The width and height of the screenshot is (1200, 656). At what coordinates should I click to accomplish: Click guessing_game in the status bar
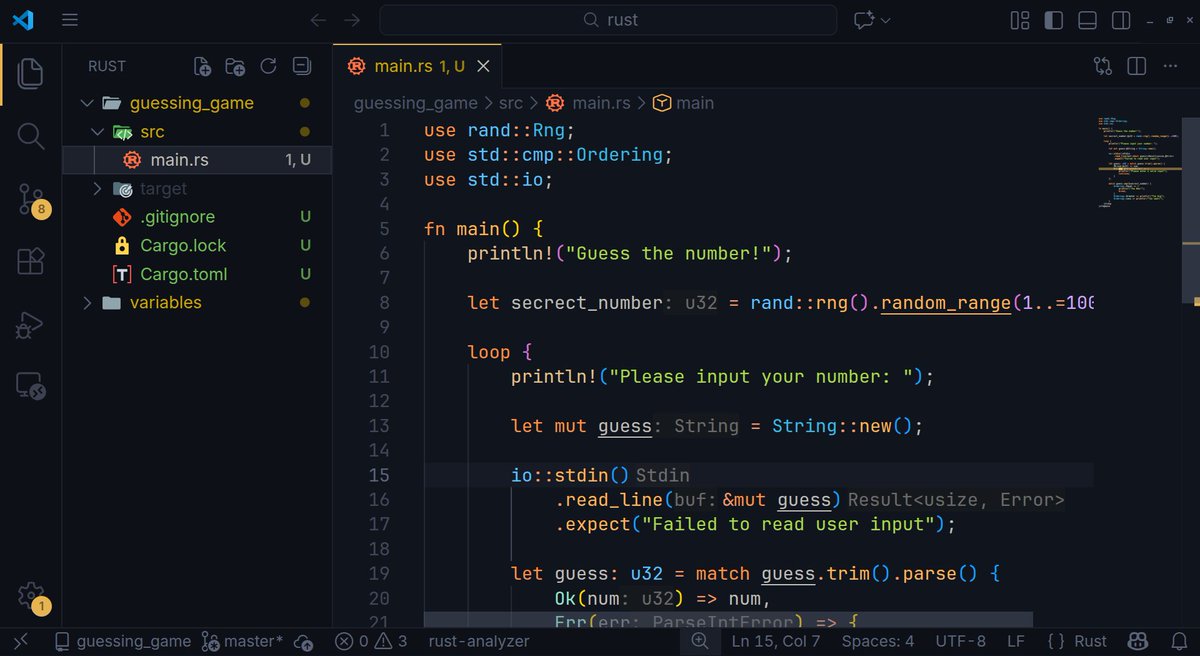(122, 641)
